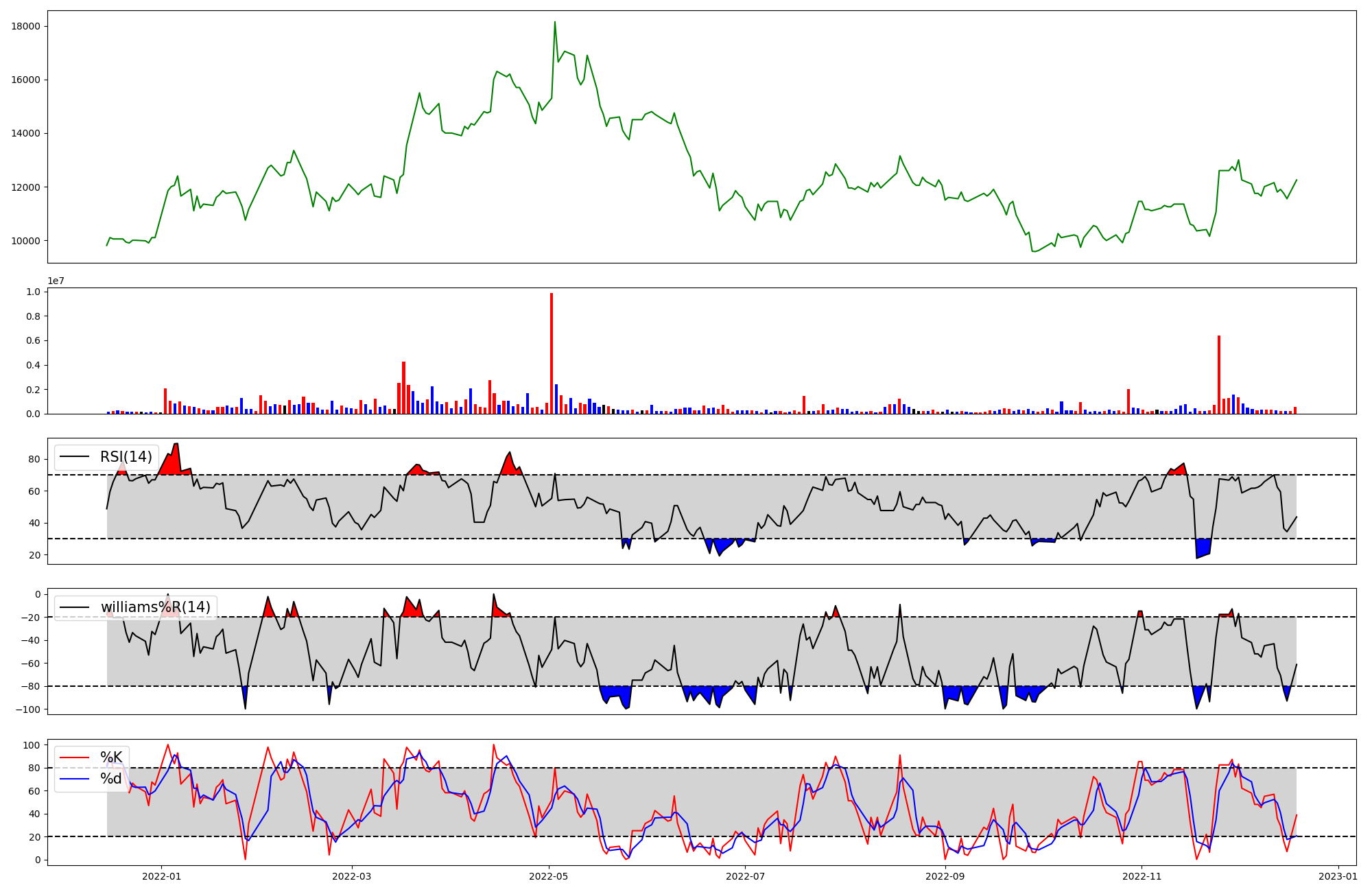Viewport: 1372px width, 892px height.
Task: Click the 2022-05 date tick label
Action: [549, 876]
